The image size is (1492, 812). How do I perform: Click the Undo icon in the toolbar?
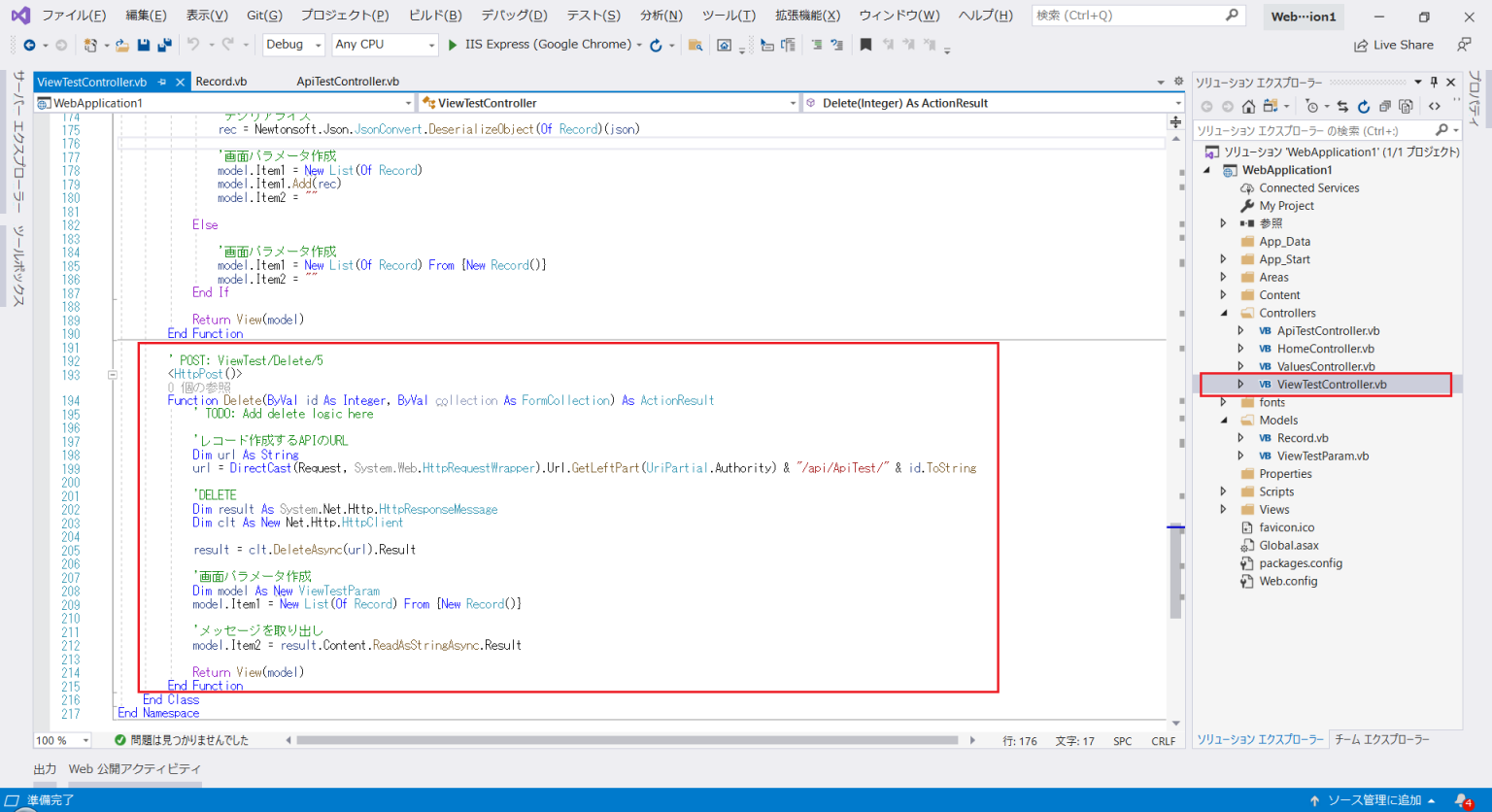pos(192,45)
